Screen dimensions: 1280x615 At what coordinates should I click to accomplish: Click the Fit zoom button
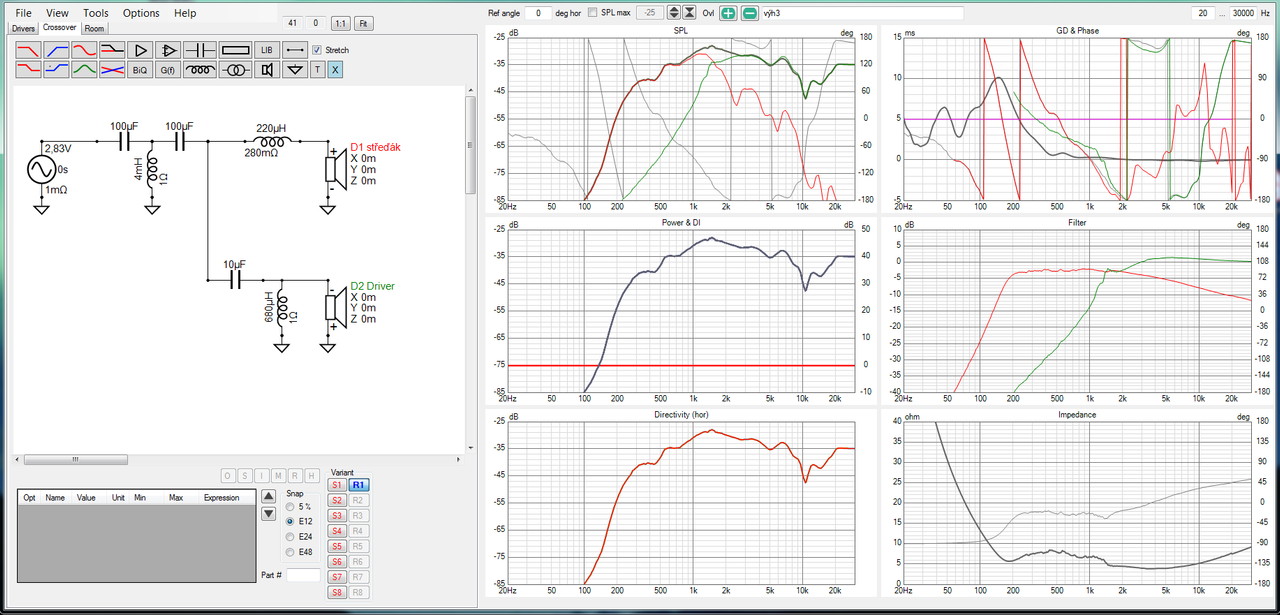coord(363,22)
